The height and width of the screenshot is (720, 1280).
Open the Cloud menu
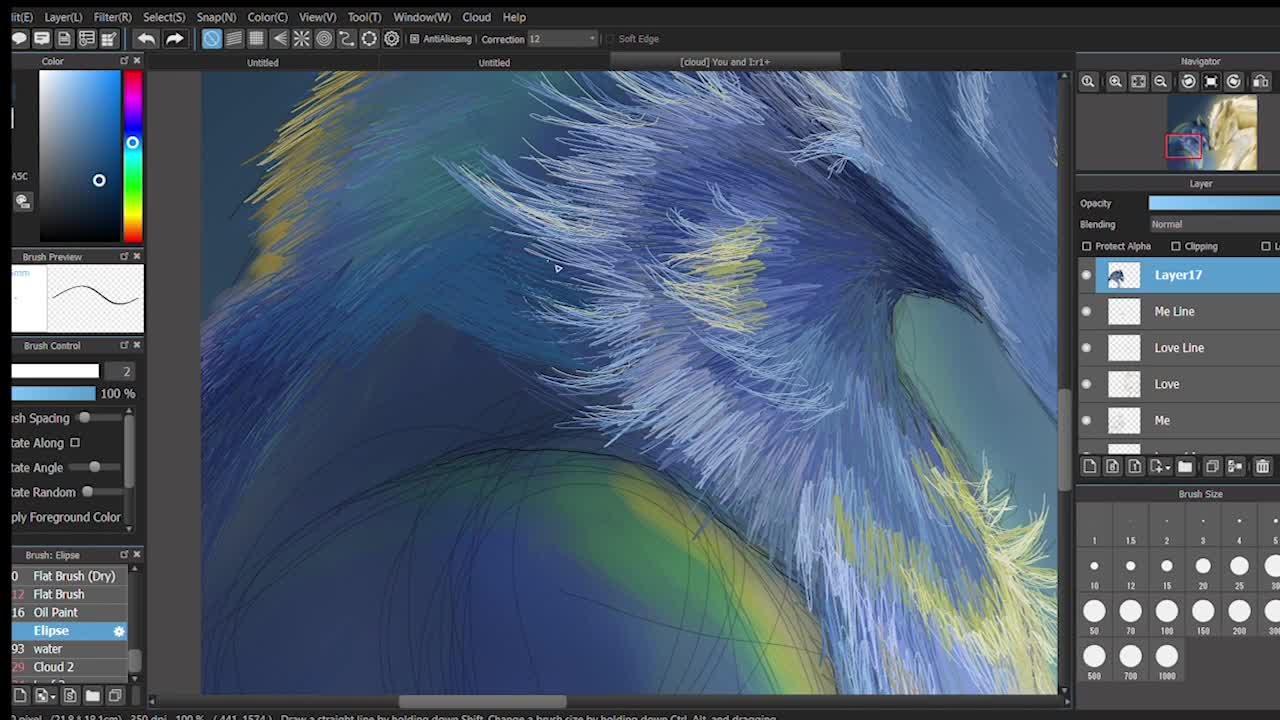pyautogui.click(x=476, y=17)
